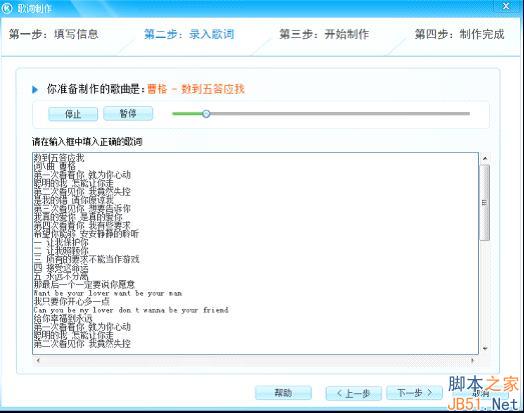Select step tab 第四步：制作完成
Viewport: 524px width, 413px height.
click(460, 34)
